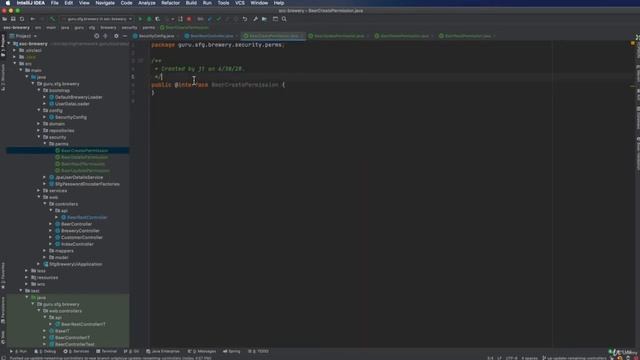
Task: Click the Rollback undo arrow icon
Action: tap(244, 19)
